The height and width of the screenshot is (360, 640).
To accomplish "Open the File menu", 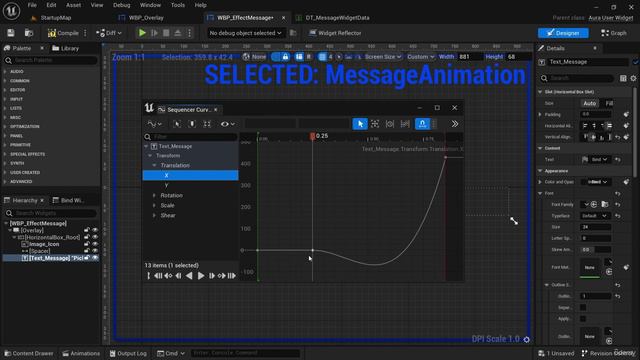I will [x=32, y=5].
